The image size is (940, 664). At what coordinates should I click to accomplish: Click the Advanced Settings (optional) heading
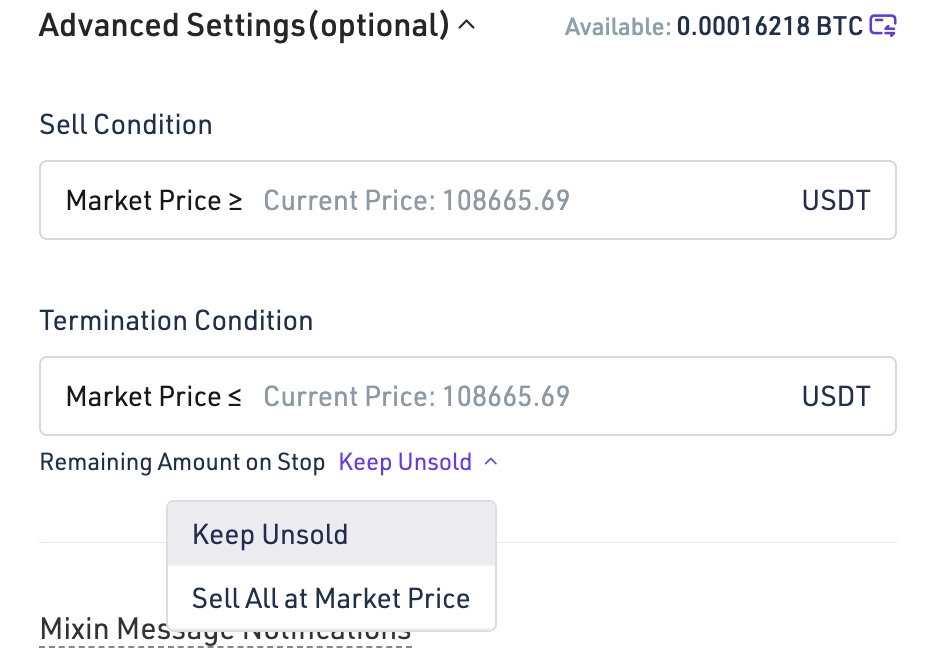(x=244, y=25)
